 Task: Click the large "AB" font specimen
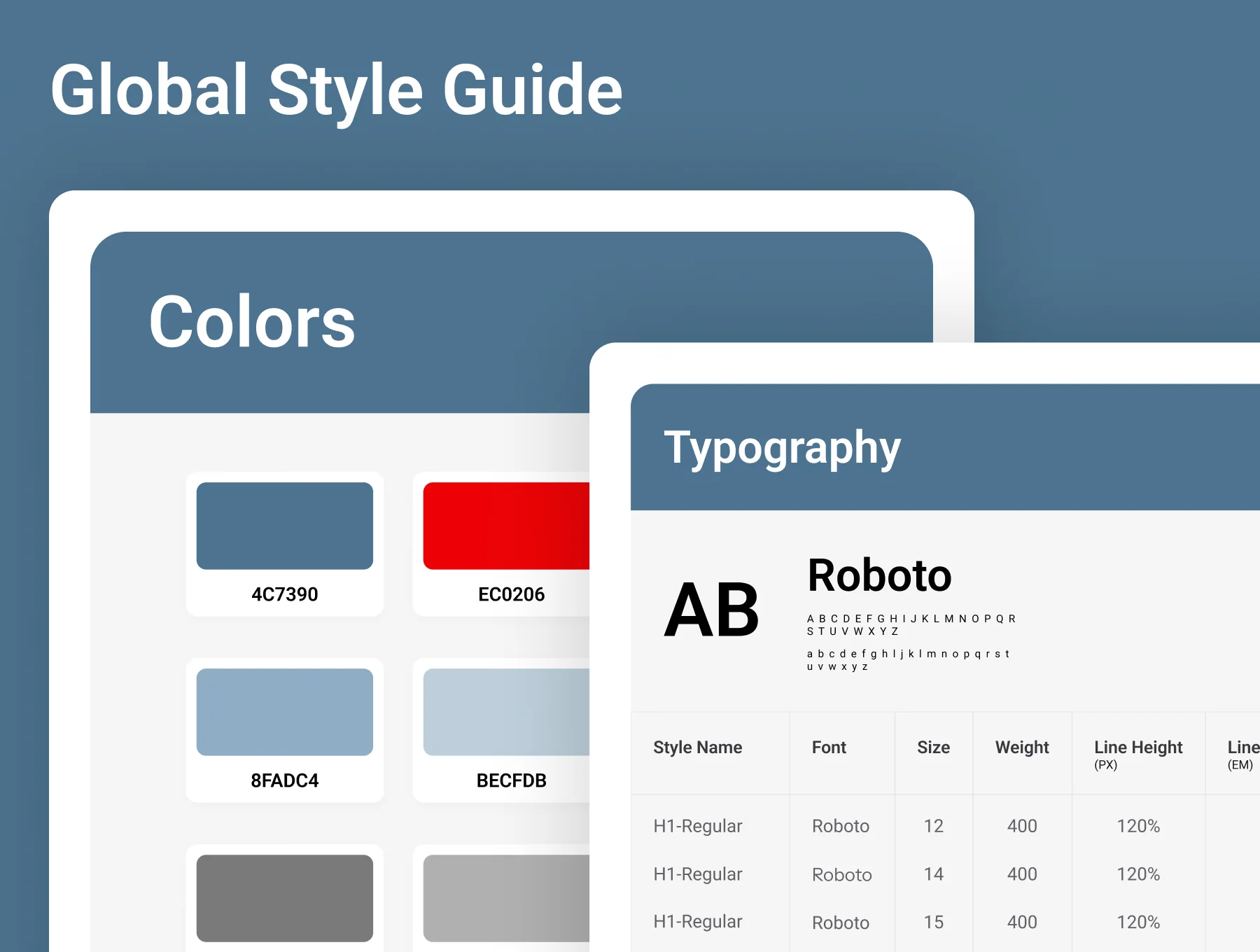(711, 610)
